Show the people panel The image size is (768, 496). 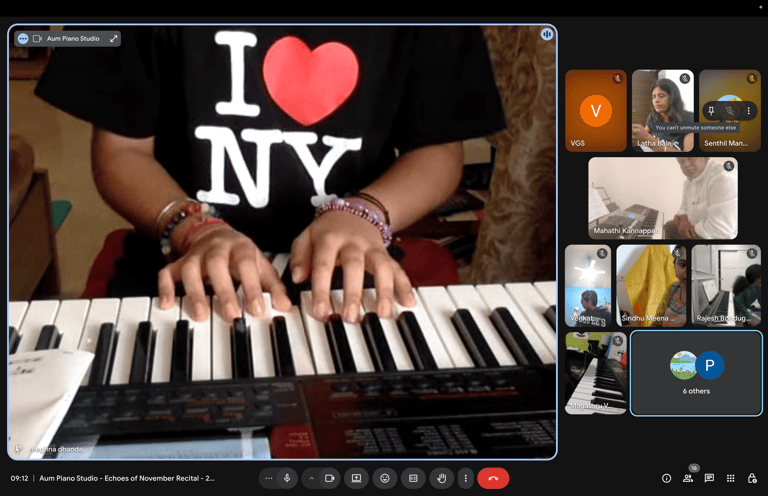coord(688,478)
